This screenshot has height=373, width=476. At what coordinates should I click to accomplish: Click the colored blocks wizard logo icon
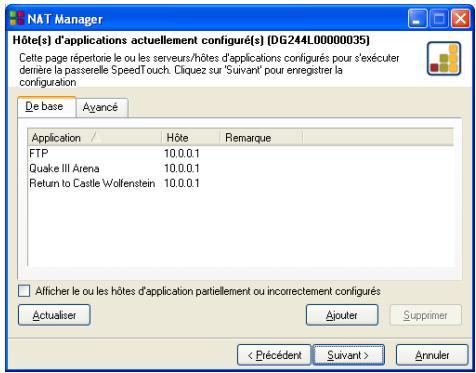[x=444, y=59]
